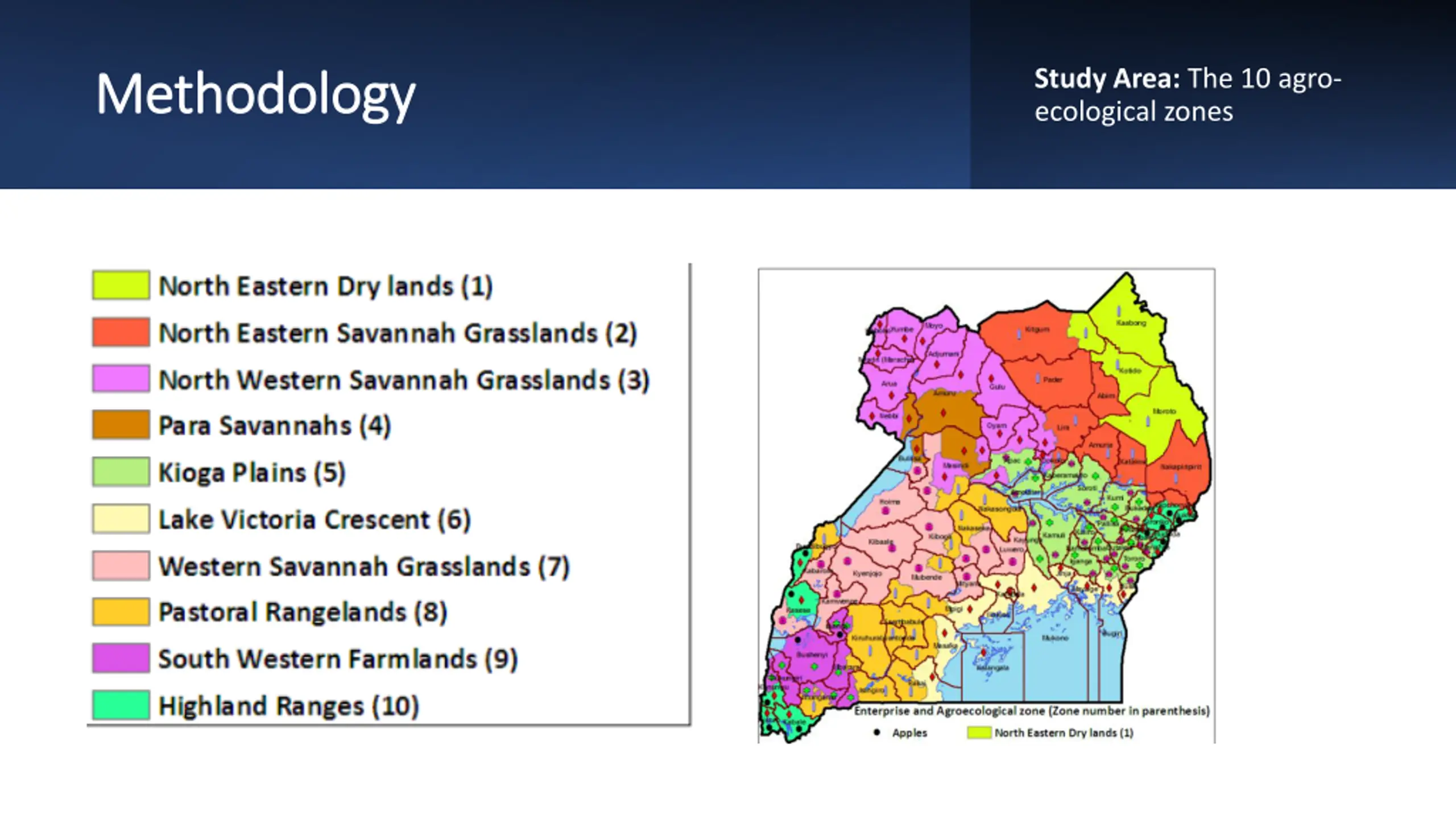Click the Nakapiripirit district label on the map
Screen dimensions: 1456x819
click(1181, 467)
